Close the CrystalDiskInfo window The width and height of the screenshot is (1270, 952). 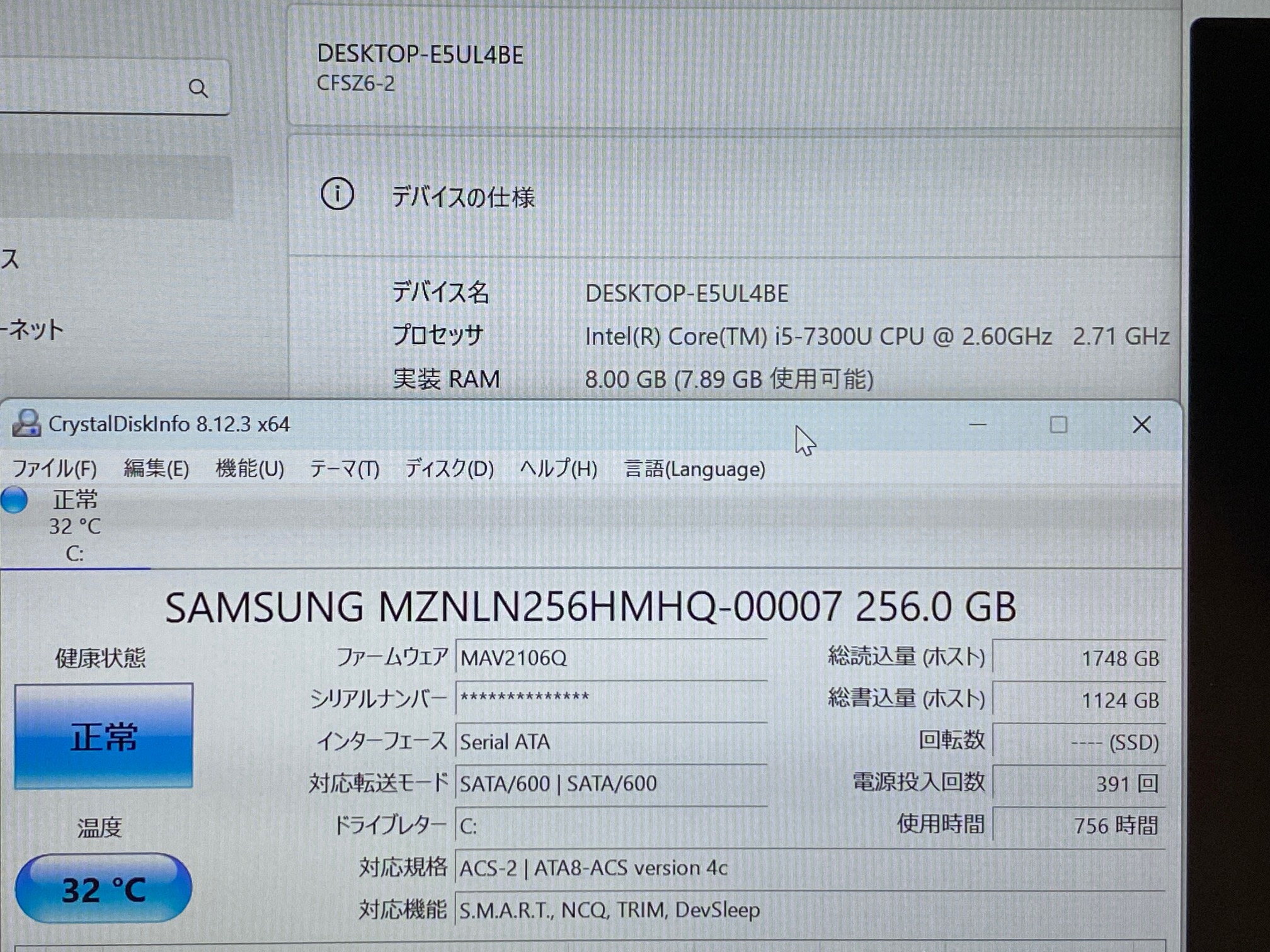pyautogui.click(x=1141, y=425)
